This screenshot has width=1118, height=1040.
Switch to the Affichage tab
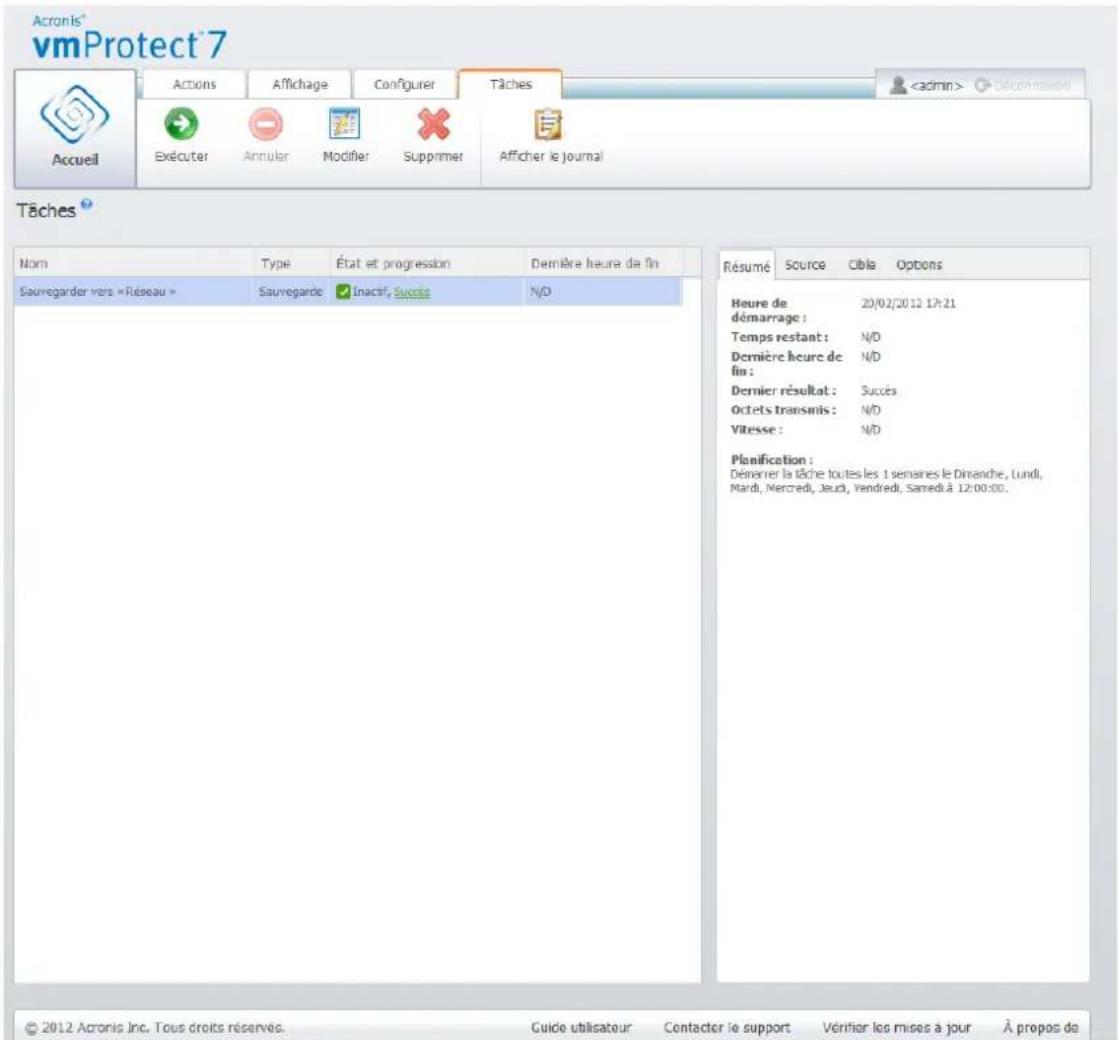tap(299, 84)
